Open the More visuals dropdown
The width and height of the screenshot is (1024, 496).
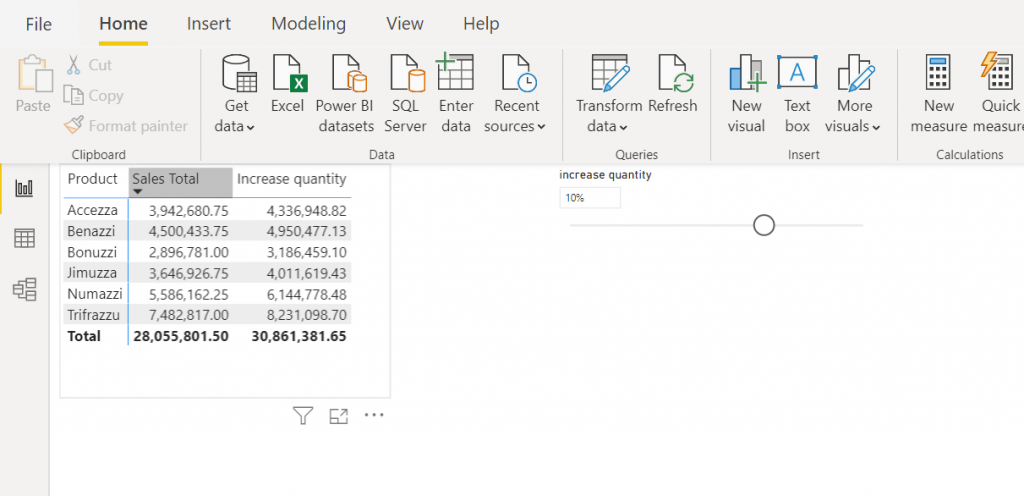pos(853,127)
